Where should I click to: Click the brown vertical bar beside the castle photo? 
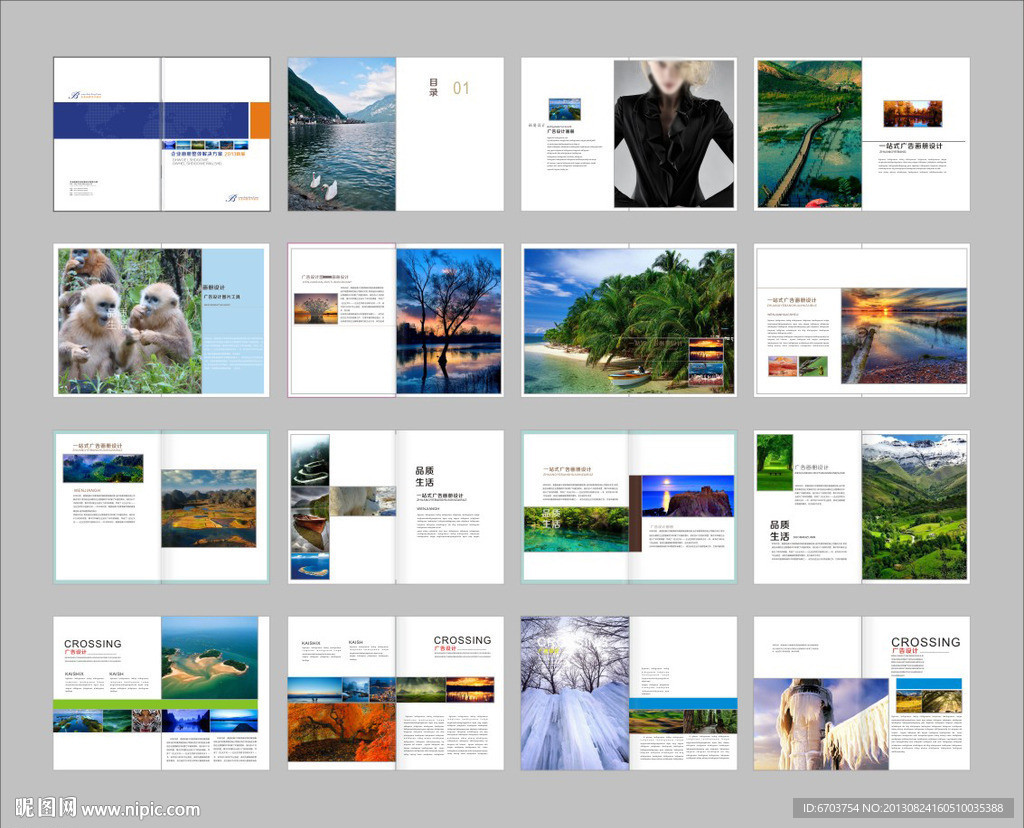(x=635, y=514)
